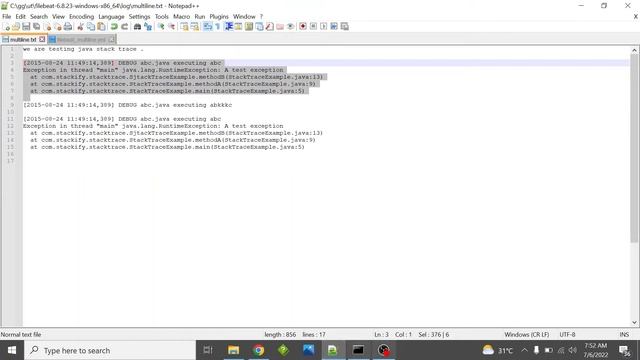Open the Language menu
The height and width of the screenshot is (360, 640).
coord(111,17)
